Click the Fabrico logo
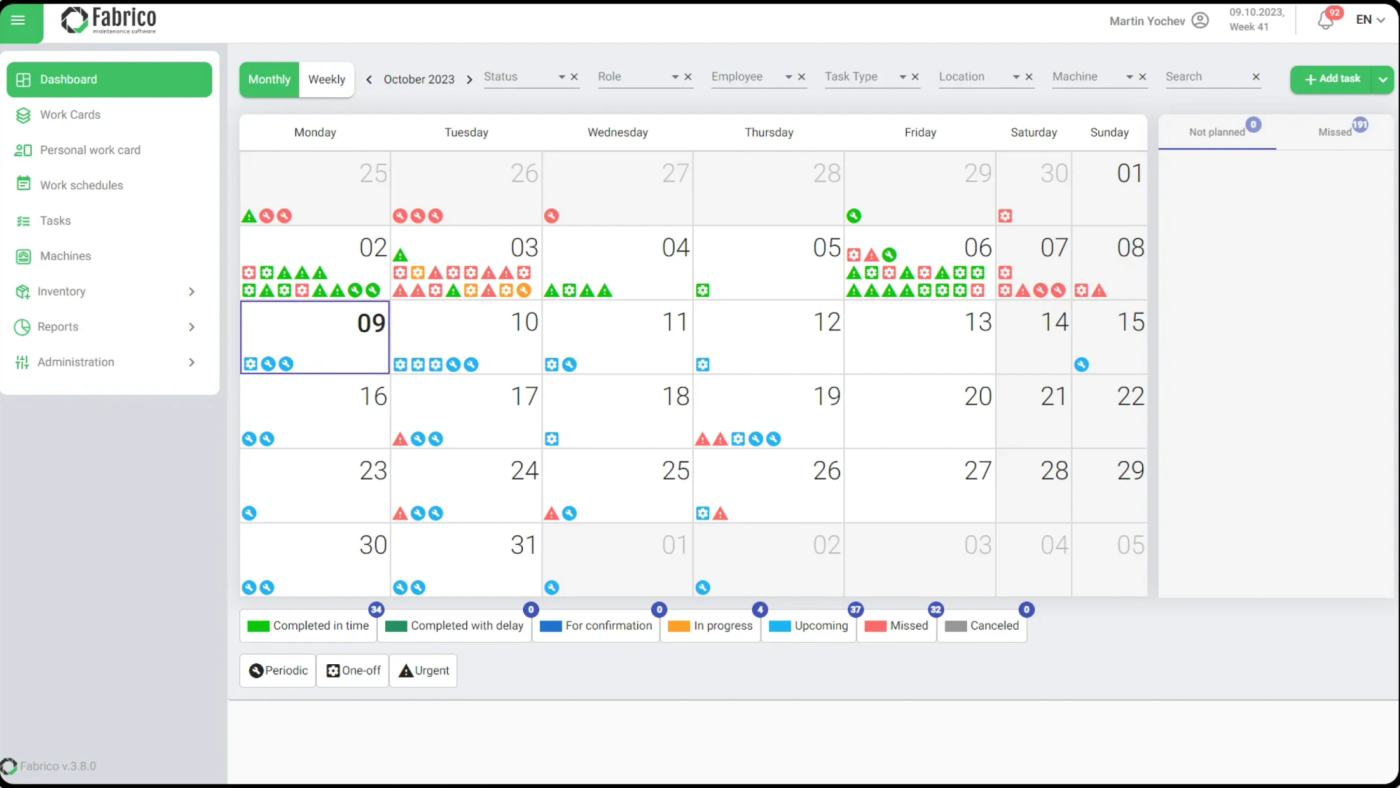 (108, 20)
